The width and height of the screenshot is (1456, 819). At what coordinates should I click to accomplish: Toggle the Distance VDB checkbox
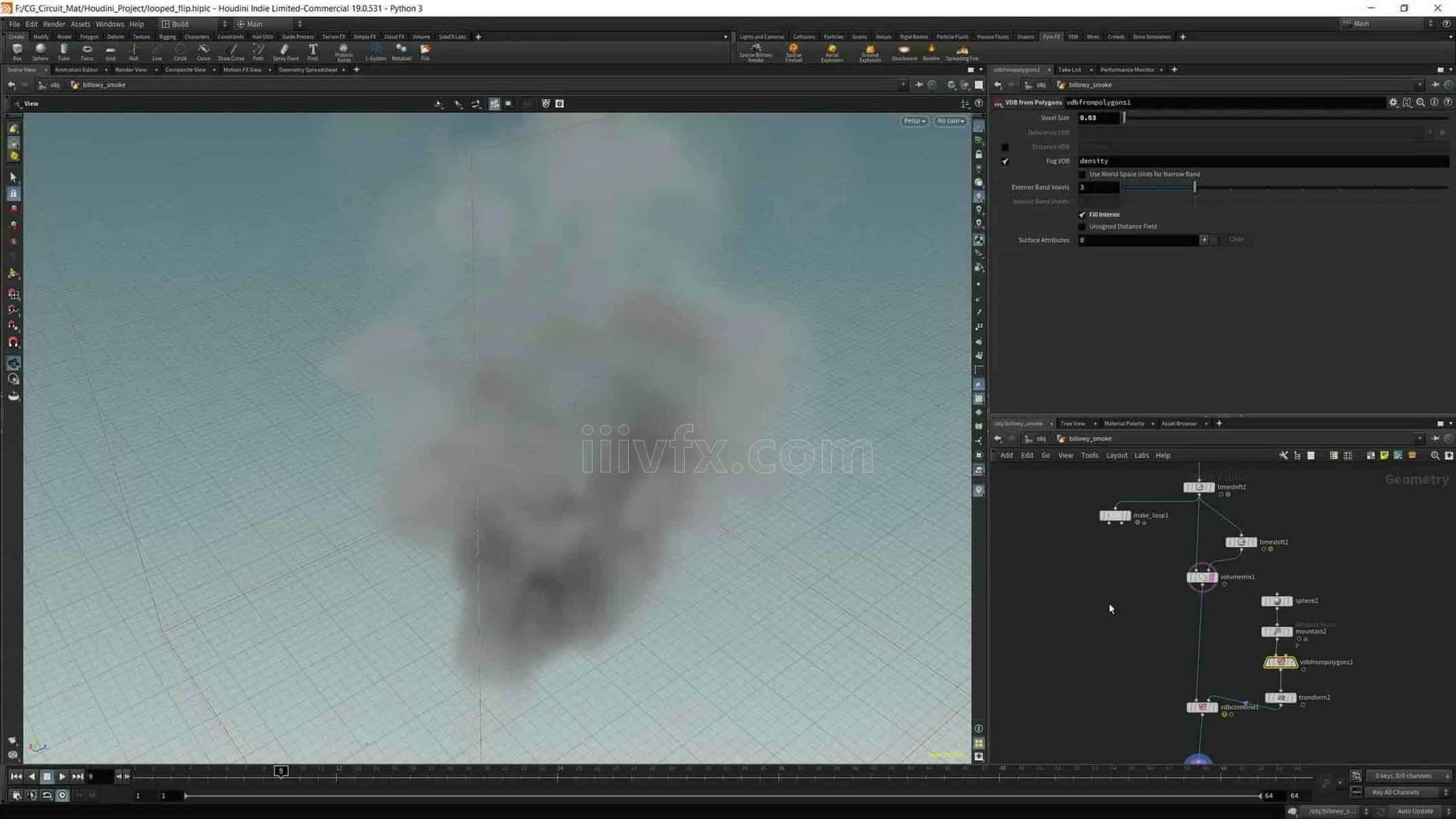[x=1005, y=147]
